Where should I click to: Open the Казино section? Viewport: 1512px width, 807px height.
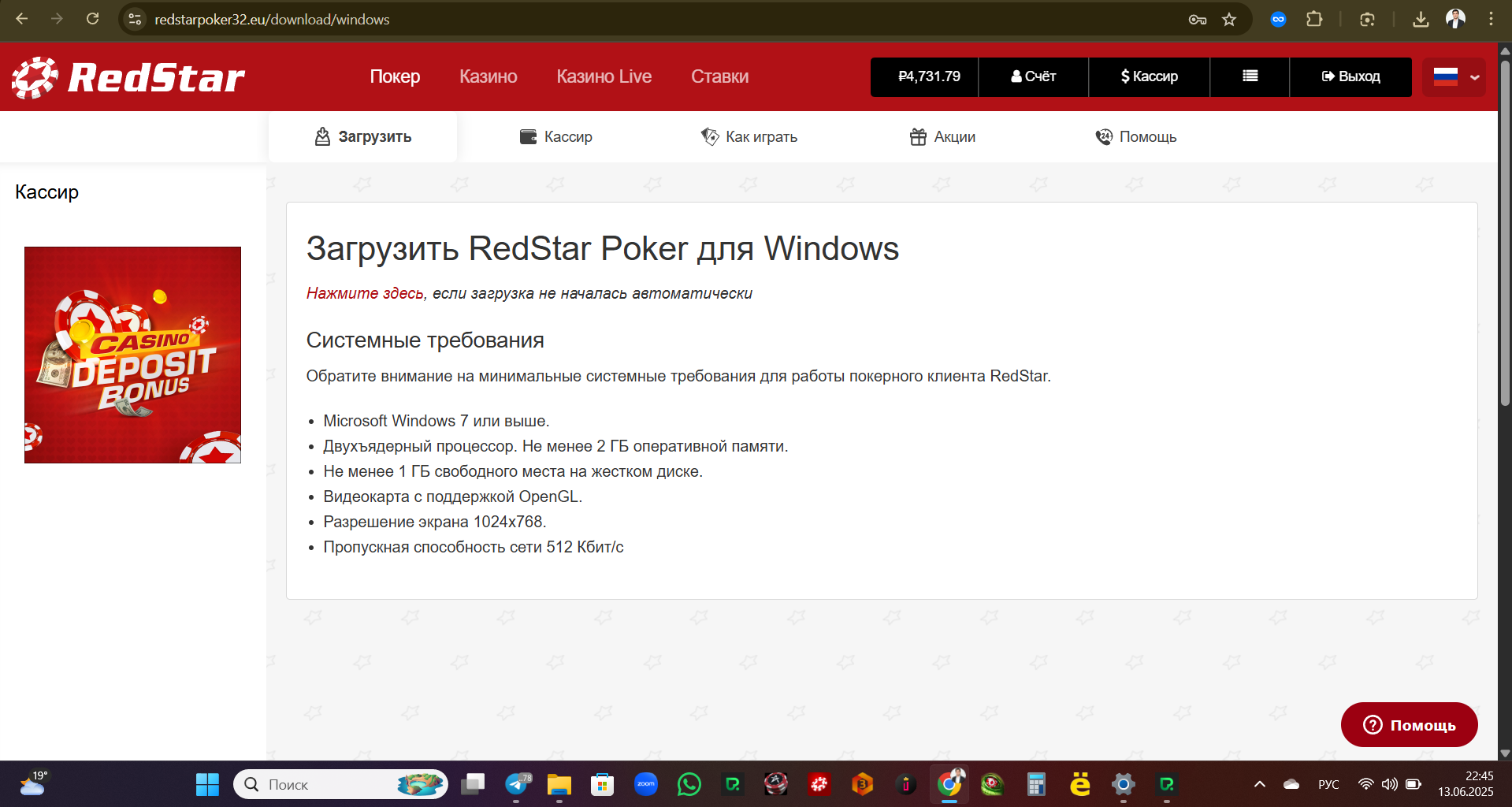pos(489,76)
